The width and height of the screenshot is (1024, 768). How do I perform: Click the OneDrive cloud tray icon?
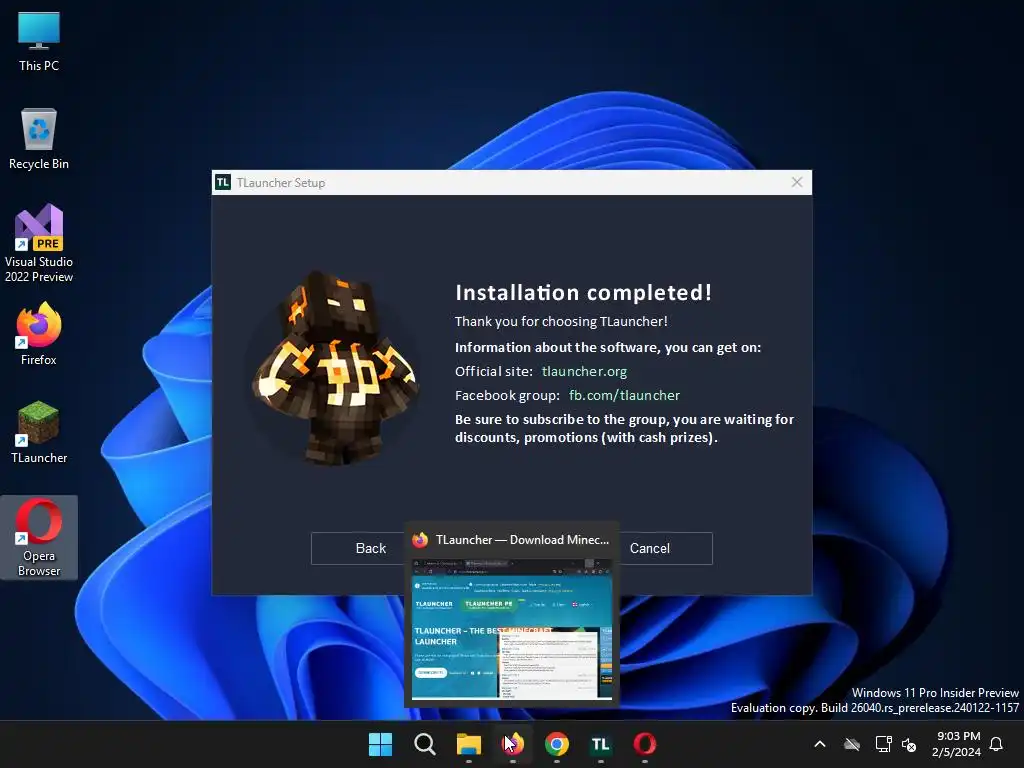click(x=852, y=744)
